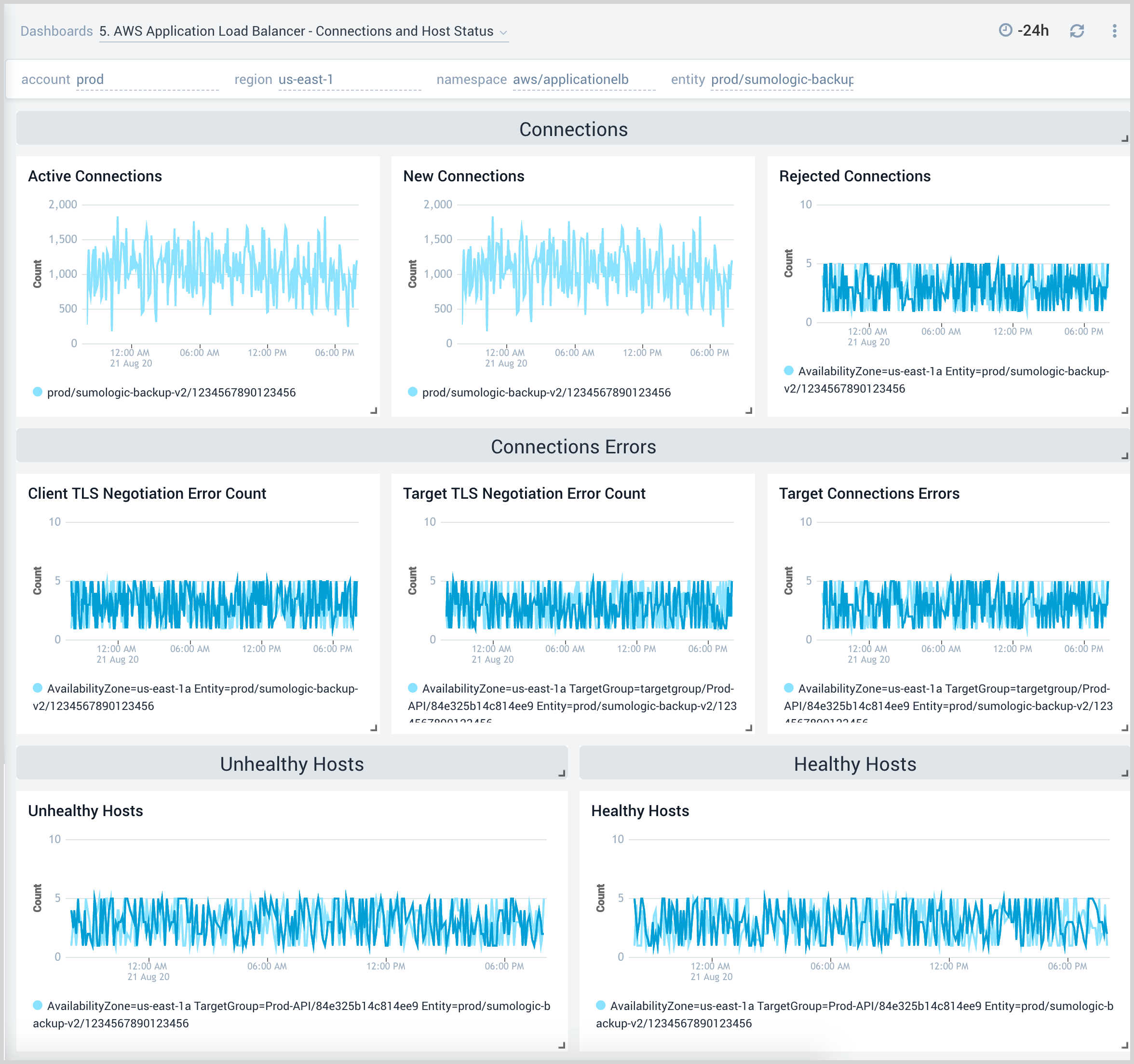Select the Unhealthy Hosts section header
1134x1064 pixels.
click(x=292, y=764)
